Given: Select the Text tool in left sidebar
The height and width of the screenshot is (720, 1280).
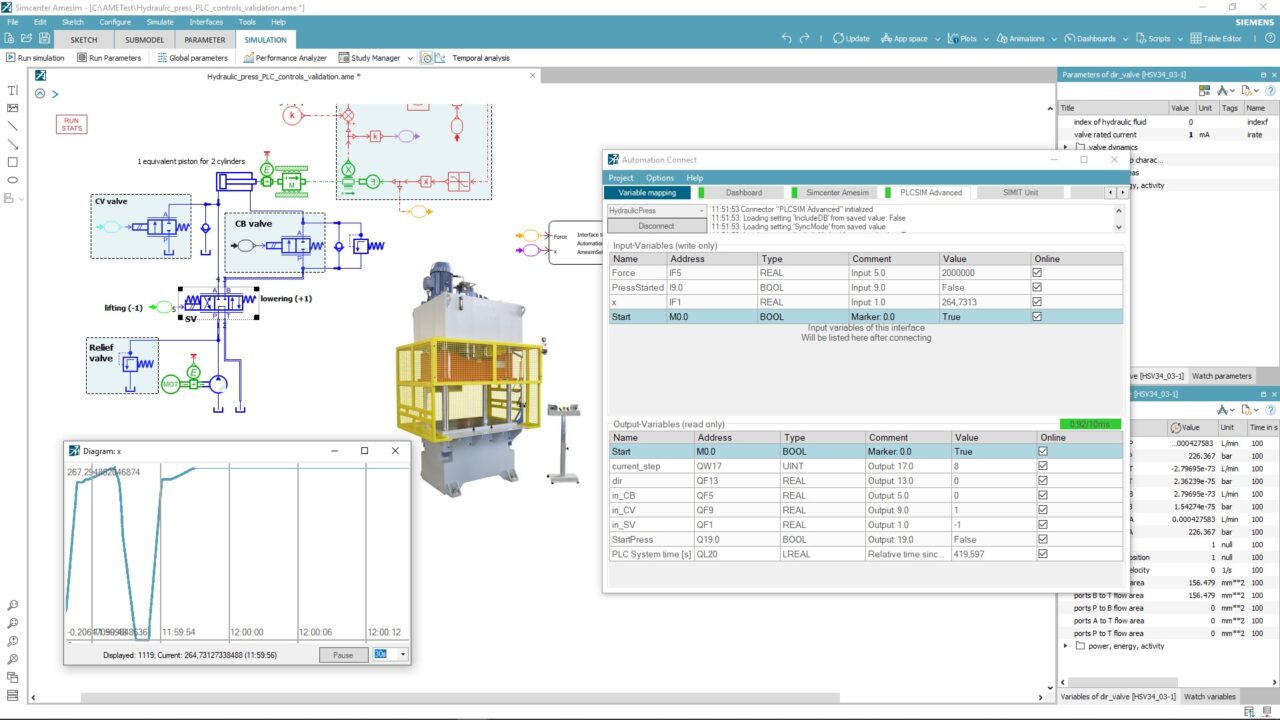Looking at the screenshot, I should coord(13,90).
